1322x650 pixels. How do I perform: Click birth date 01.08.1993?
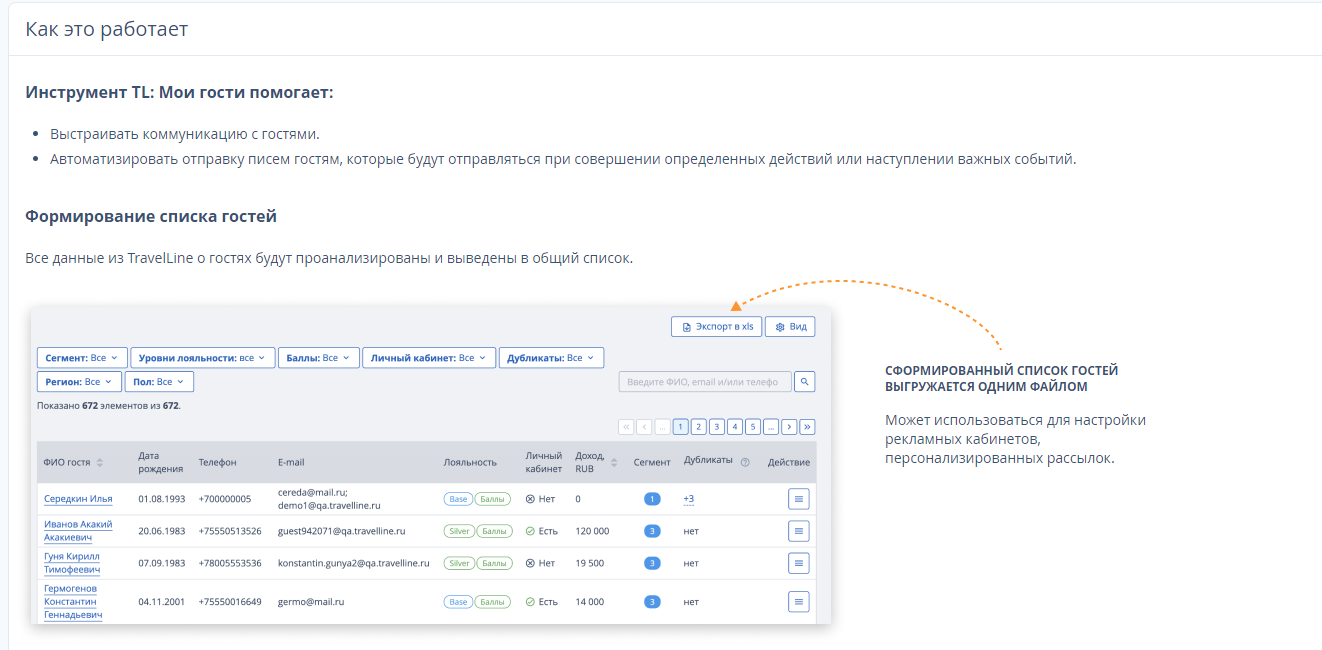[162, 499]
